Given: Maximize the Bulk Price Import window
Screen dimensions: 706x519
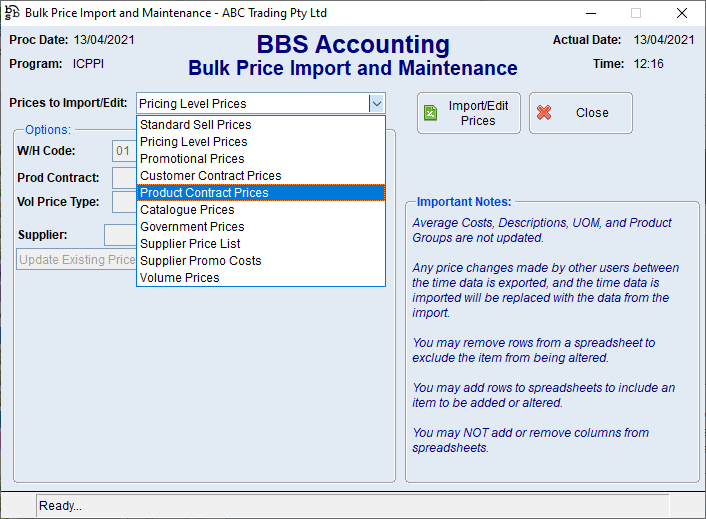Looking at the screenshot, I should (x=635, y=13).
